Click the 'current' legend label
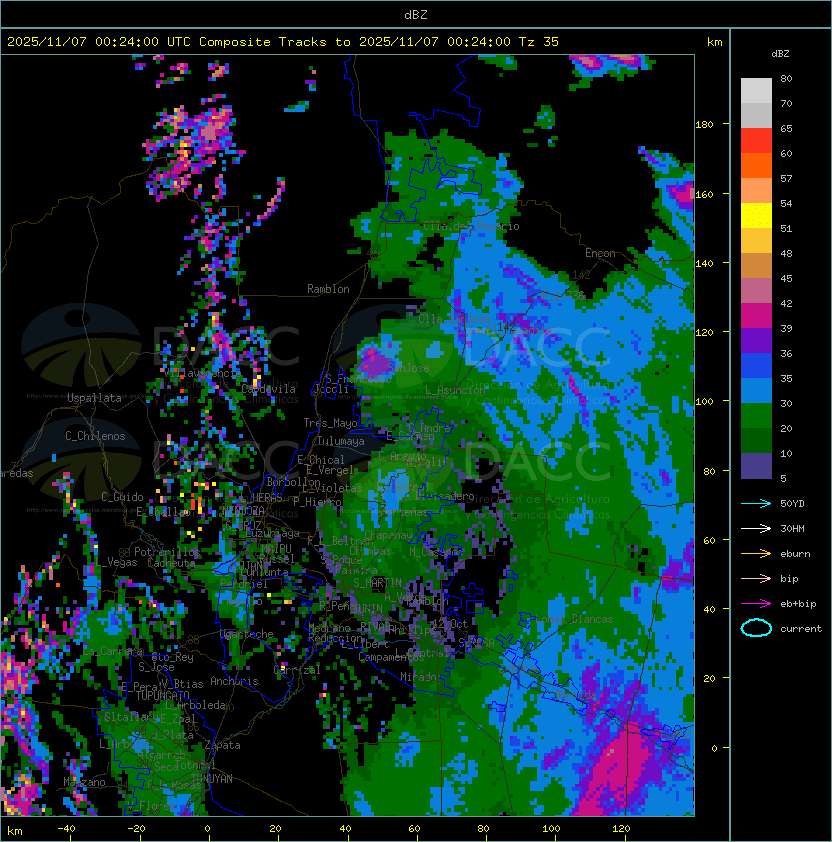Viewport: 832px width, 842px height. tap(801, 629)
